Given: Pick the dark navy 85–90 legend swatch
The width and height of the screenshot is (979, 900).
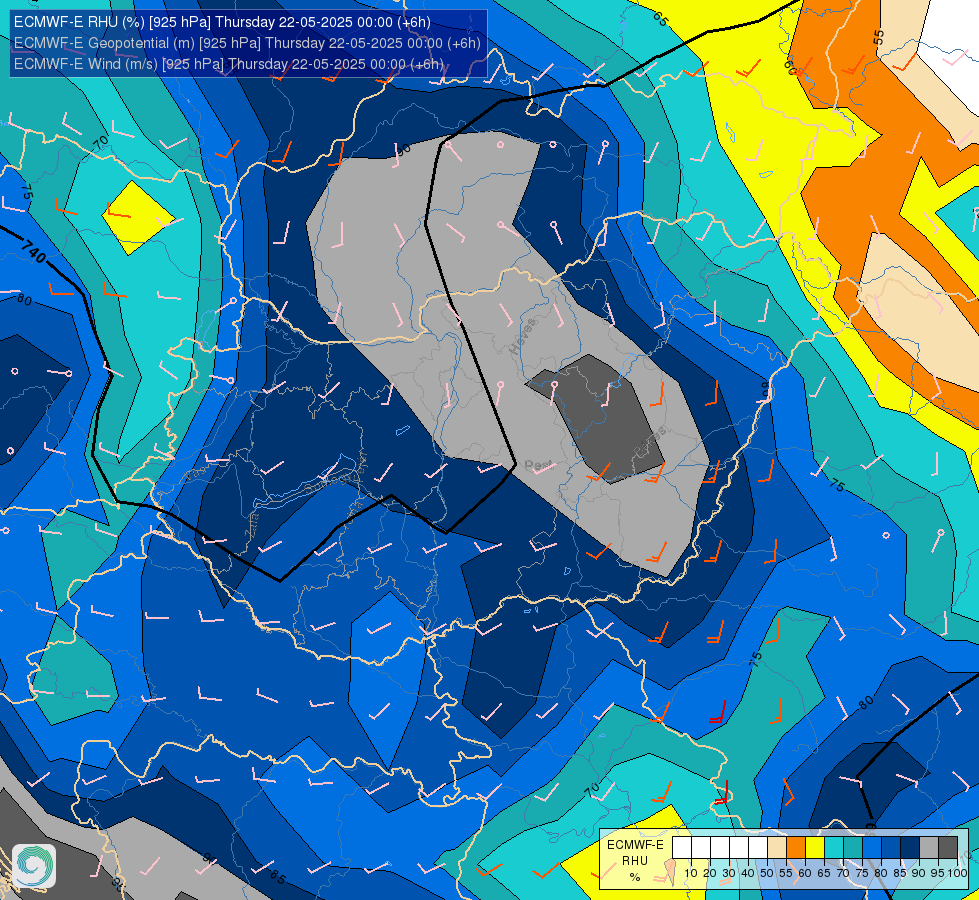Looking at the screenshot, I should [x=910, y=847].
